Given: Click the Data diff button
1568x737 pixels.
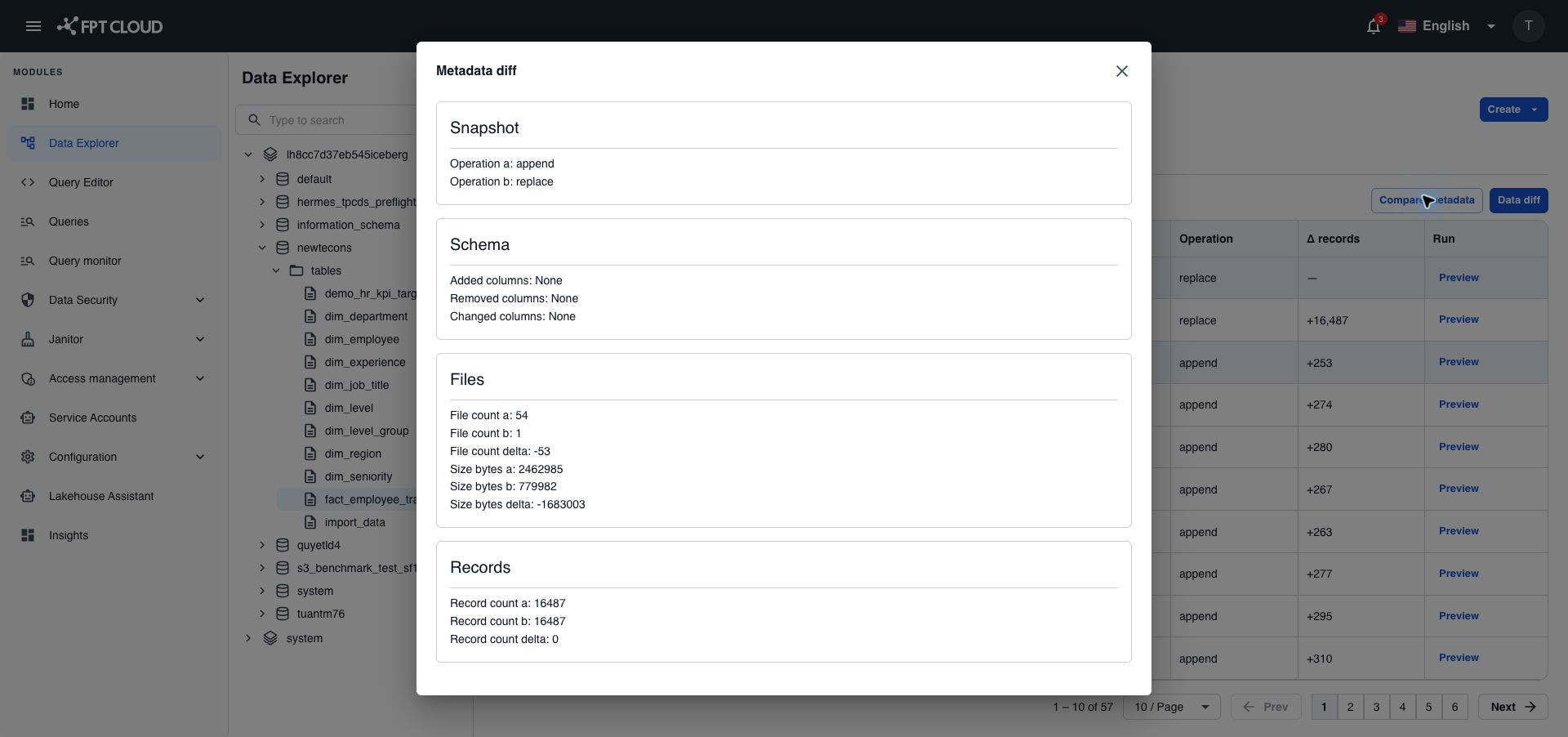Looking at the screenshot, I should click(1518, 200).
